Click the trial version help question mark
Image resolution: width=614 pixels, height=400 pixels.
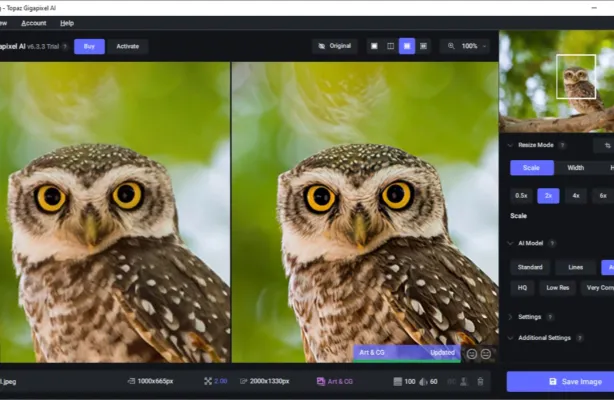[x=65, y=47]
